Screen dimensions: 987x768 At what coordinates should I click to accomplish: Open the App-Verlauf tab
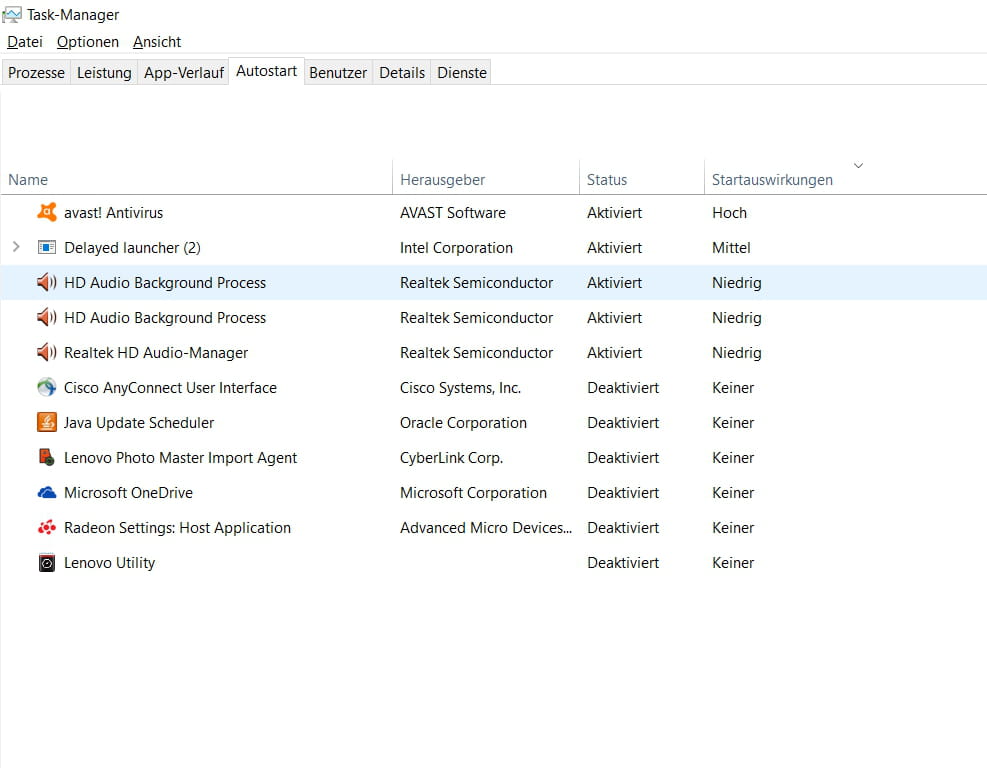[x=183, y=73]
